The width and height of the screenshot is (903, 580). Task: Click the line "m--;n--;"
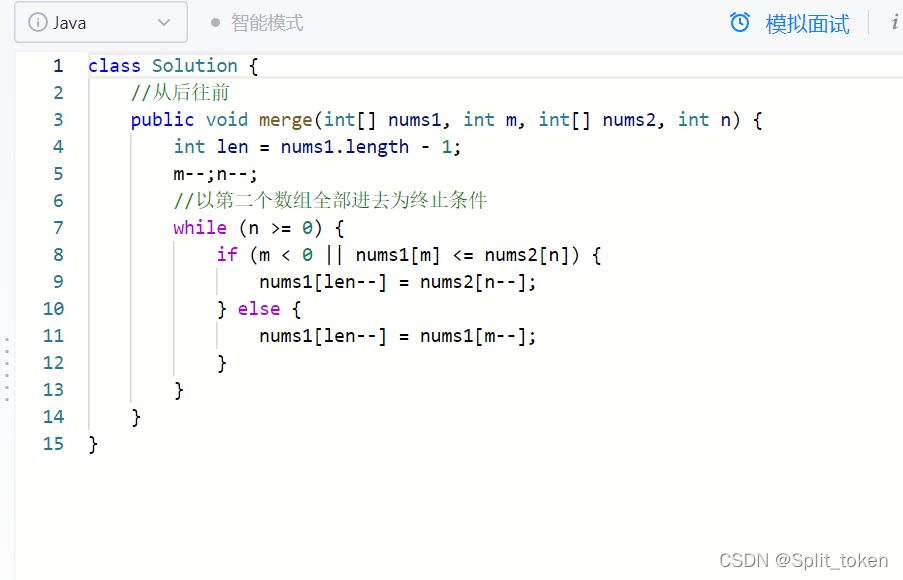215,174
